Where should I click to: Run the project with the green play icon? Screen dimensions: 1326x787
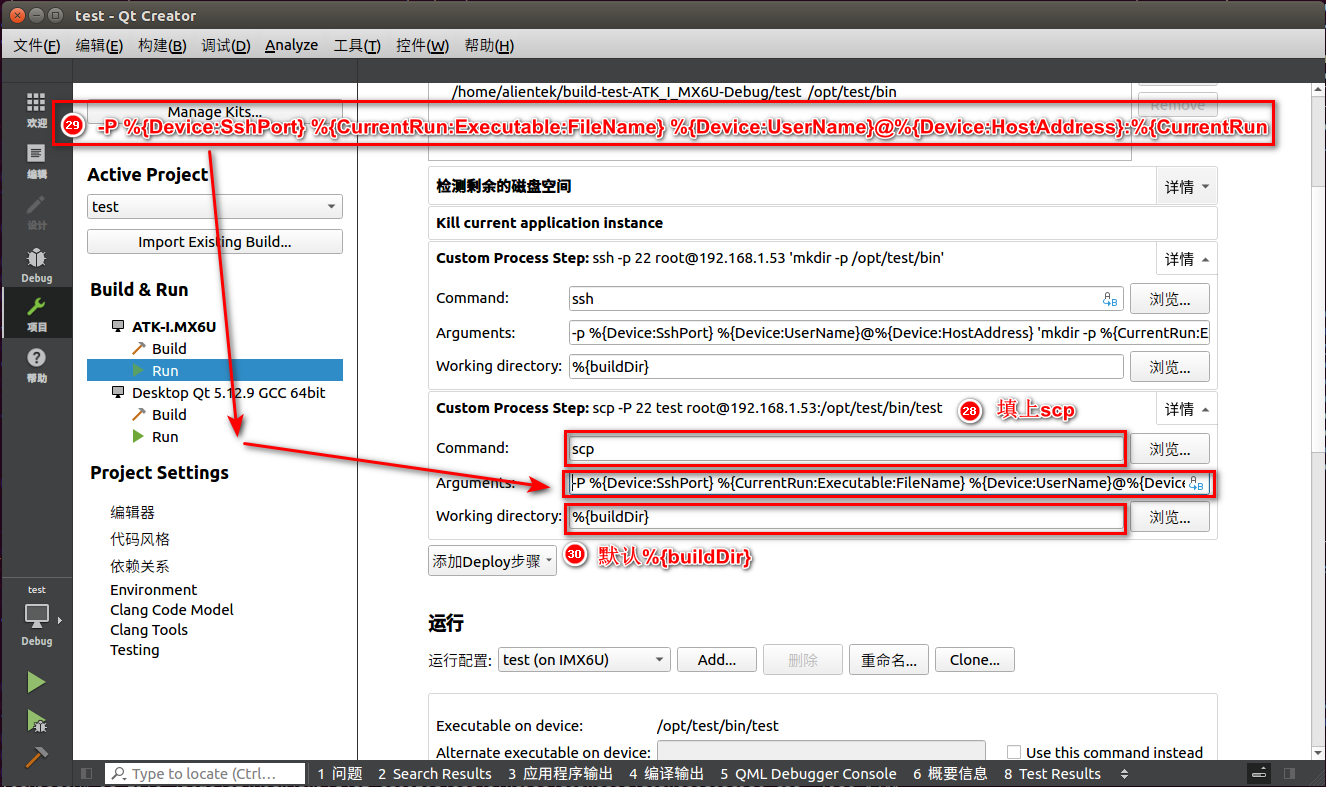(x=36, y=681)
